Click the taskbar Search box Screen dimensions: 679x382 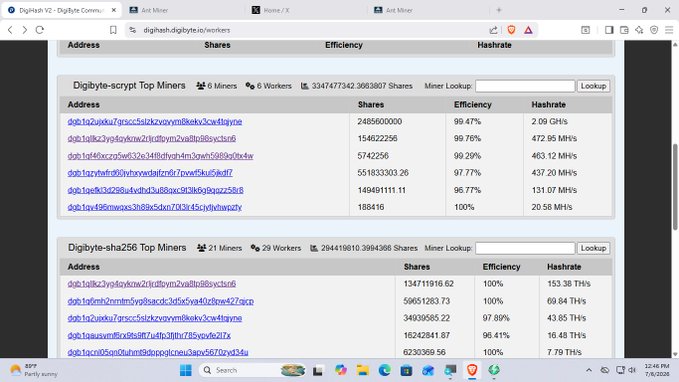point(253,370)
